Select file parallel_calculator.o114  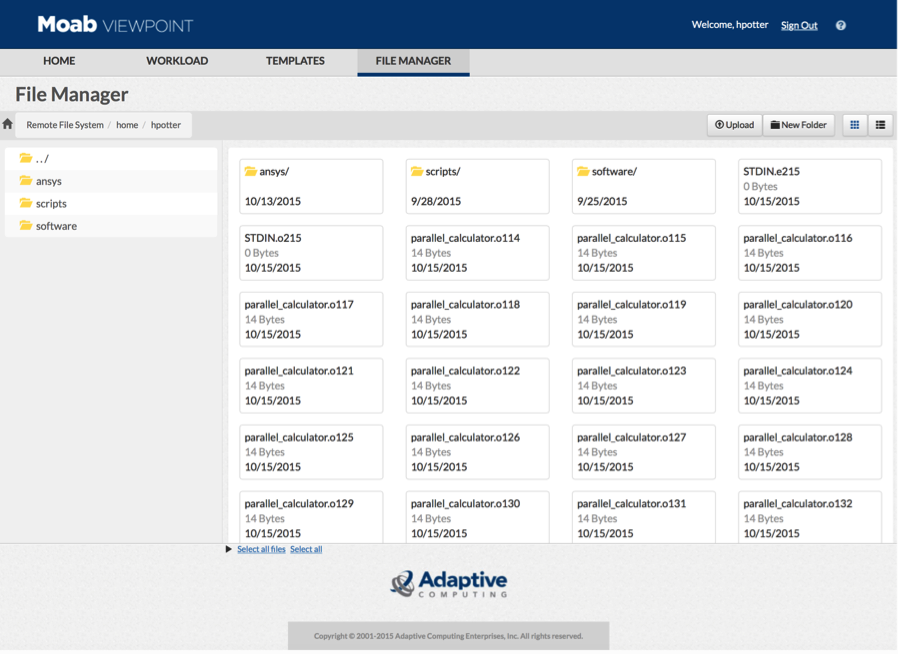[x=478, y=253]
